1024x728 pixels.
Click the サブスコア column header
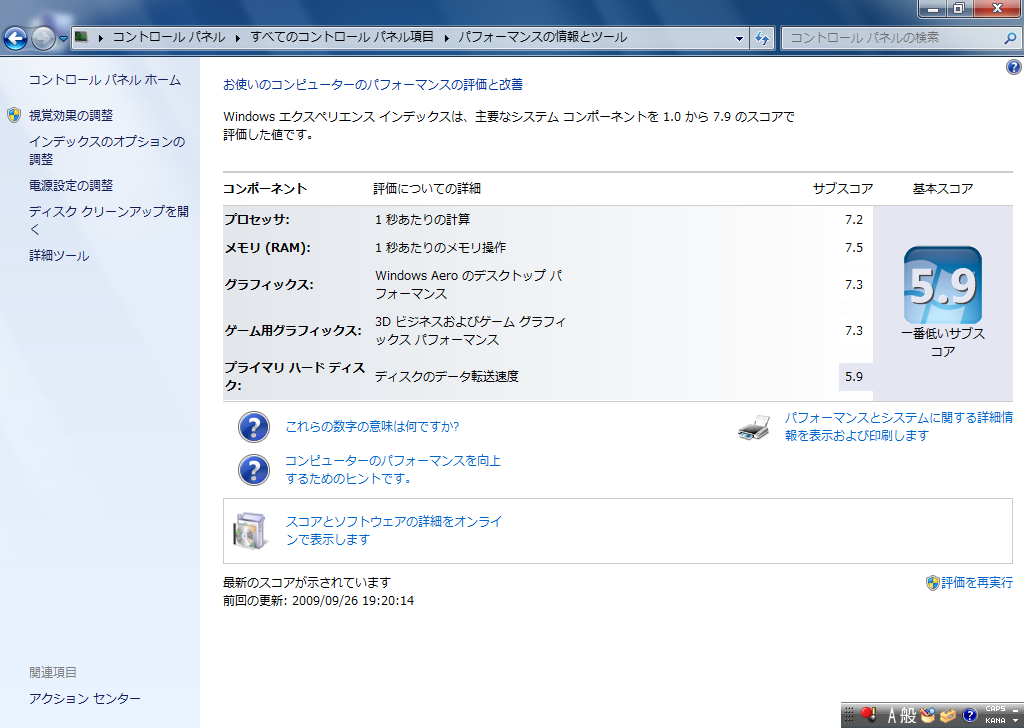[x=842, y=189]
